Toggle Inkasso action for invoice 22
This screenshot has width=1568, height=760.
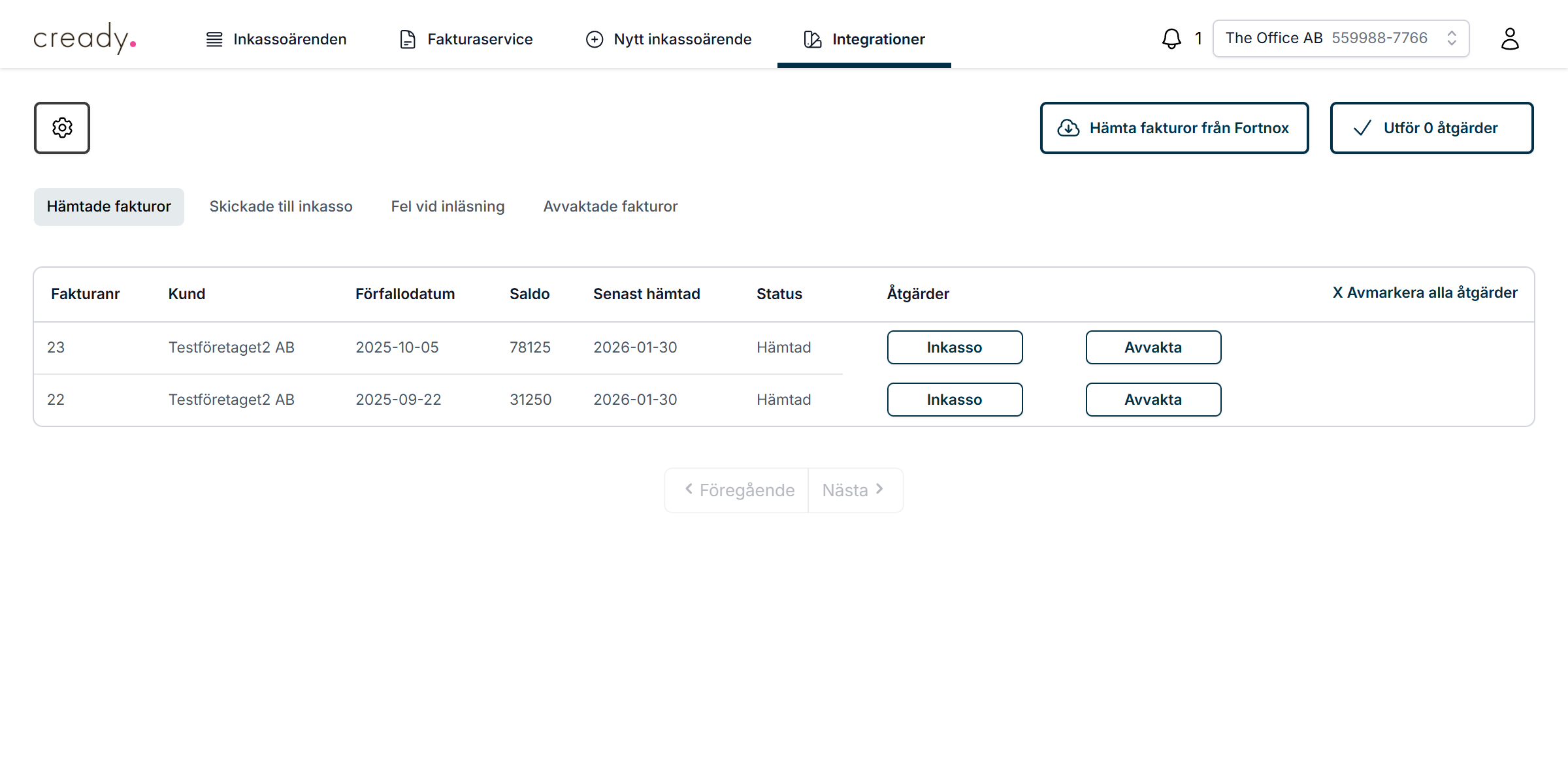click(x=955, y=400)
